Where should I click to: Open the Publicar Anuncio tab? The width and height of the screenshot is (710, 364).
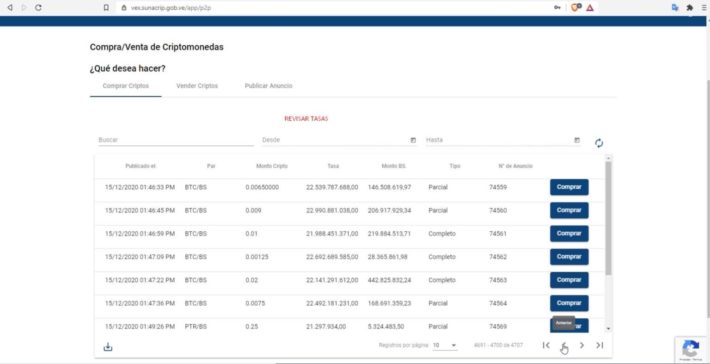coord(269,86)
